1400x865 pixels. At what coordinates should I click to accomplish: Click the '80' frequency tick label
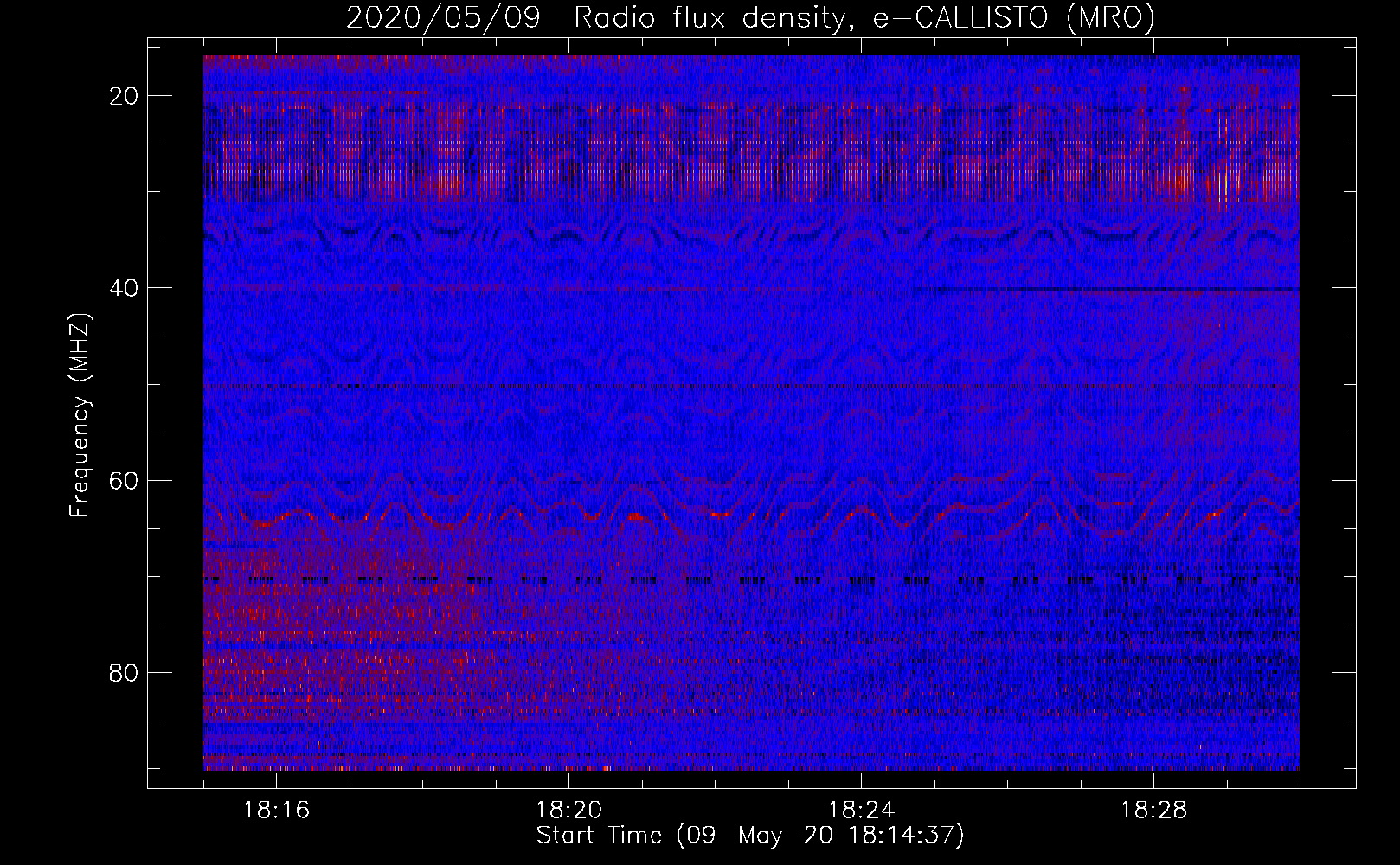tap(124, 672)
